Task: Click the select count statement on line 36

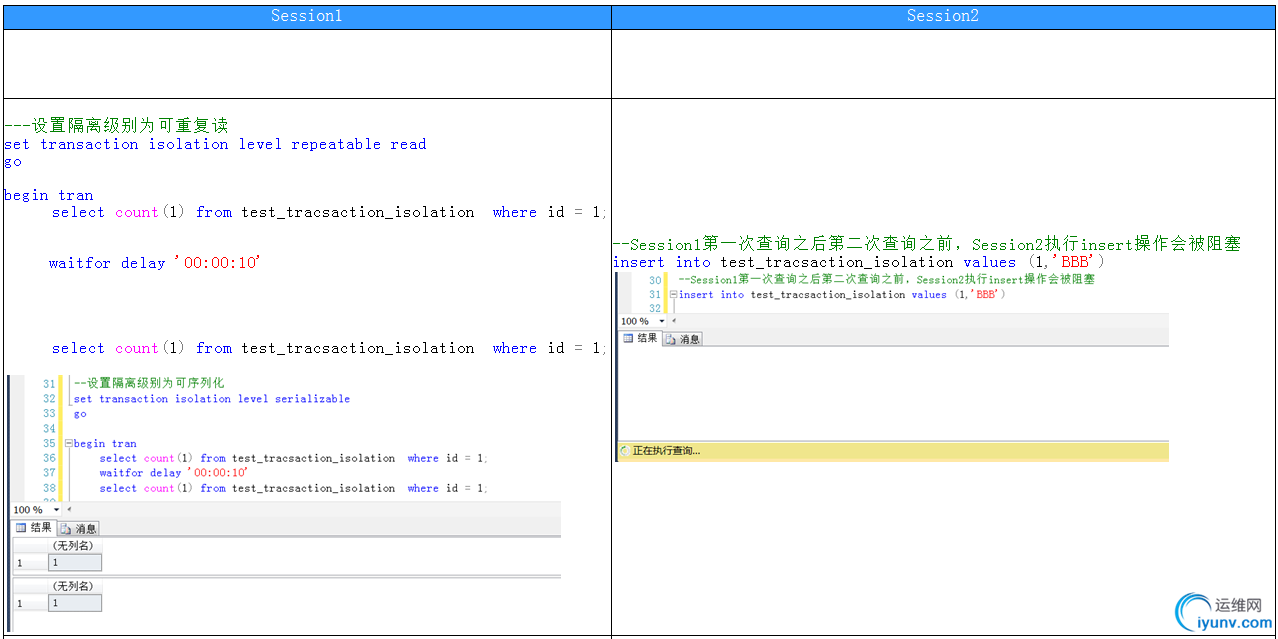Action: click(294, 458)
